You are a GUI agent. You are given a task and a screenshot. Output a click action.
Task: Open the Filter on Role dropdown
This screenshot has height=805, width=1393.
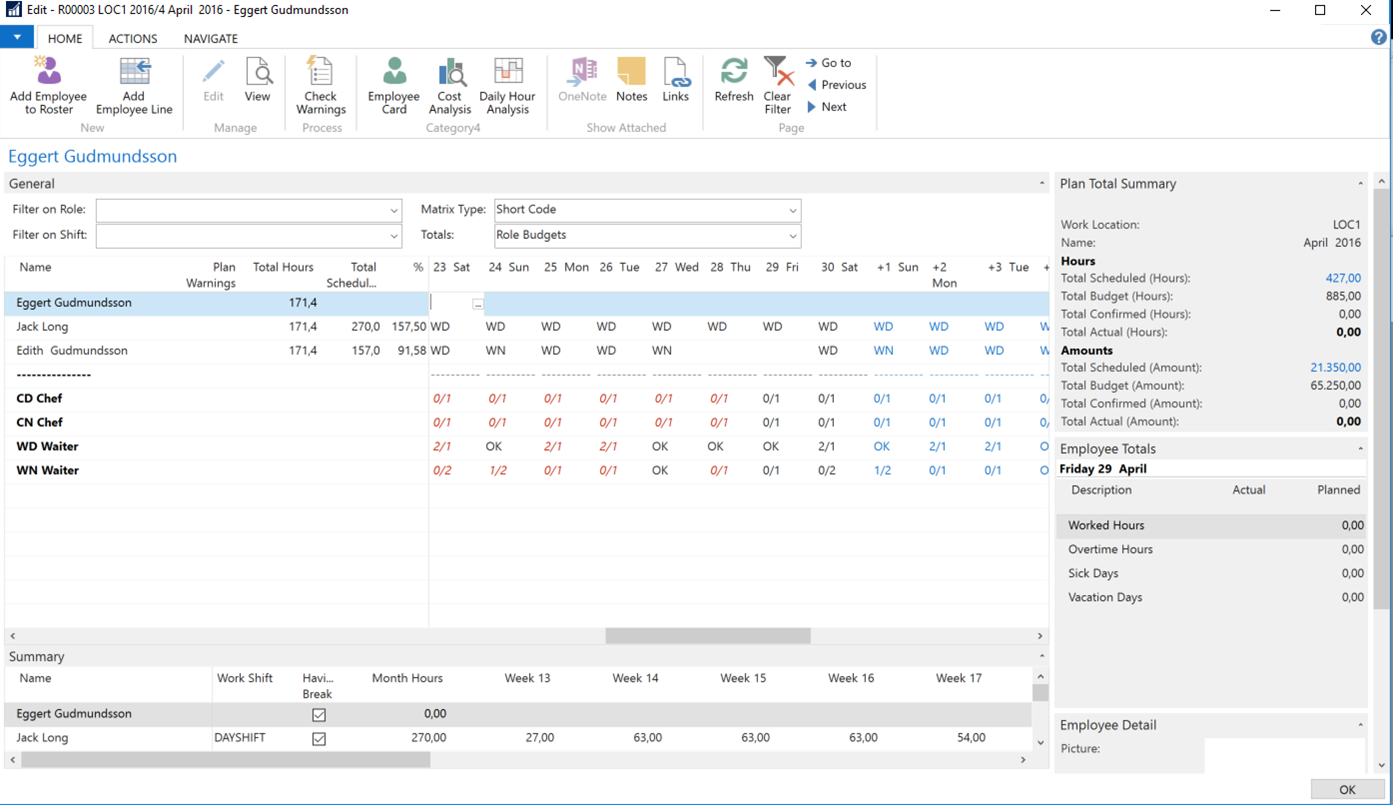point(394,211)
